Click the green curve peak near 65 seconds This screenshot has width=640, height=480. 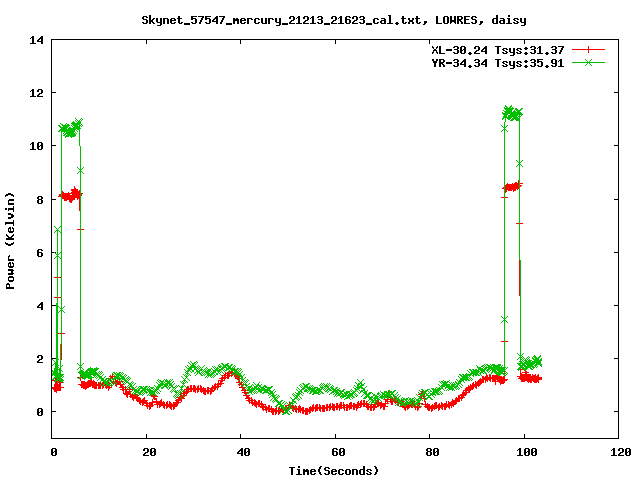pos(360,384)
